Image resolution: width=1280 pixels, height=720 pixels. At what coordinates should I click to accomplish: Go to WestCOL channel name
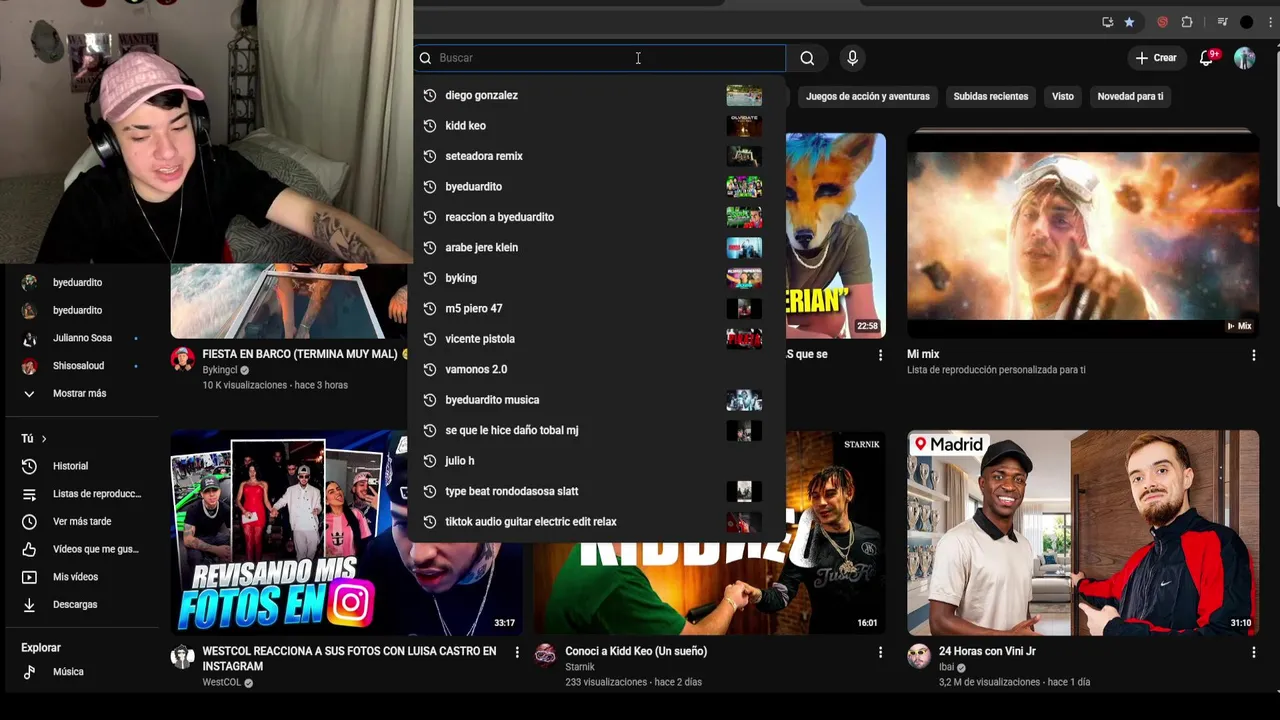click(222, 683)
